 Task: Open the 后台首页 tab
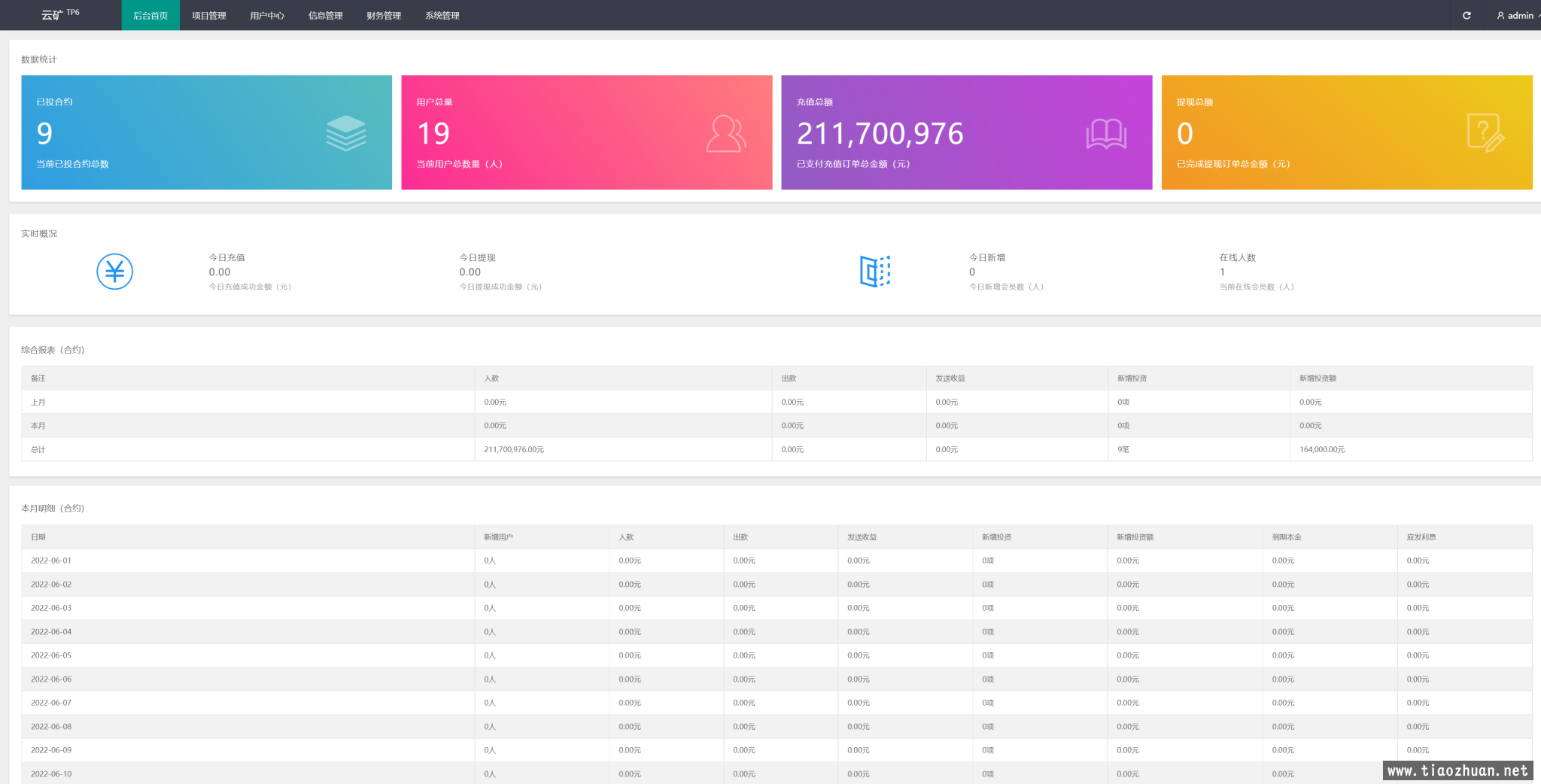[150, 15]
